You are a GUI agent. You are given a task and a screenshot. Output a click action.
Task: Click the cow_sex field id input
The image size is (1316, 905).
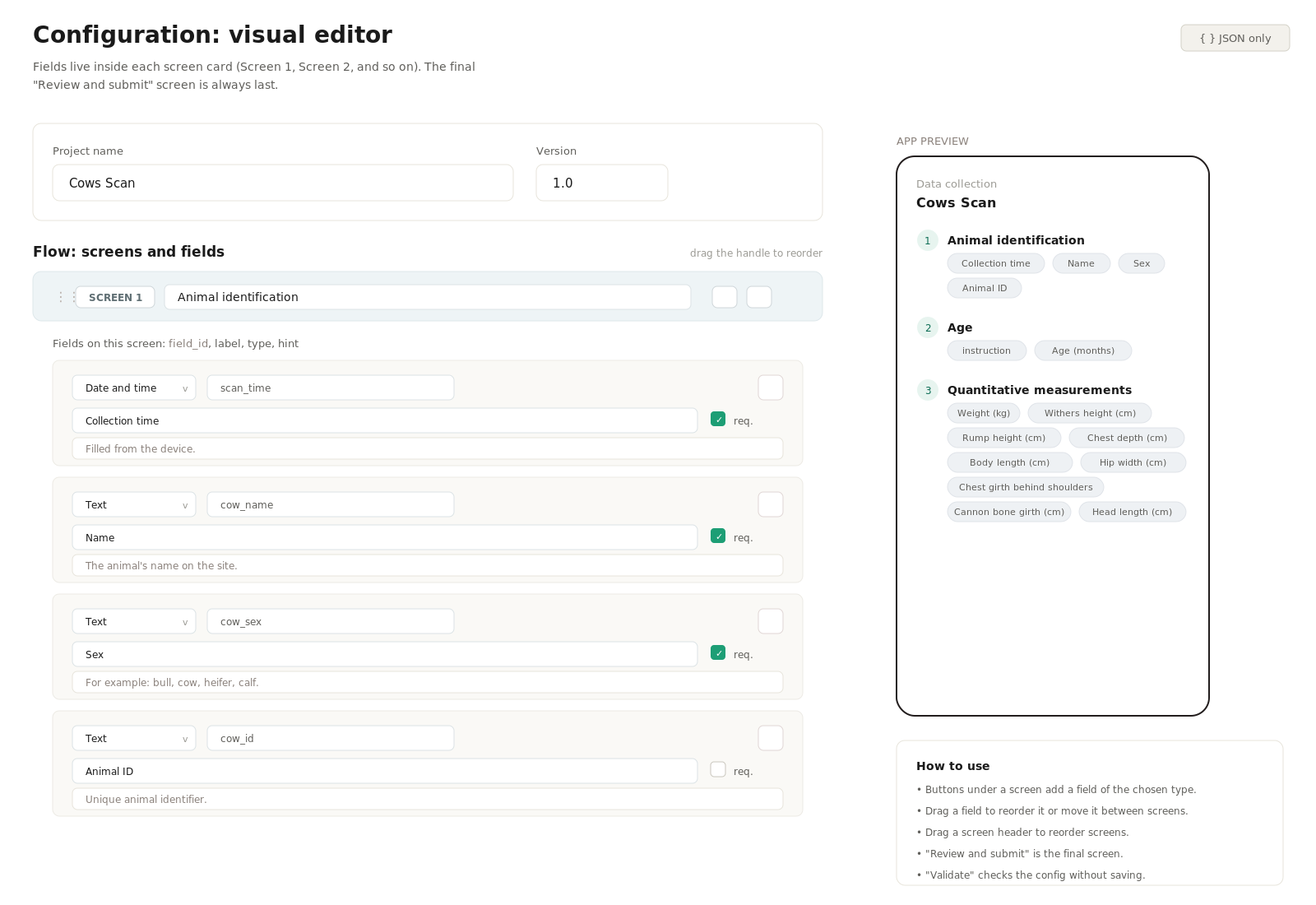click(331, 621)
